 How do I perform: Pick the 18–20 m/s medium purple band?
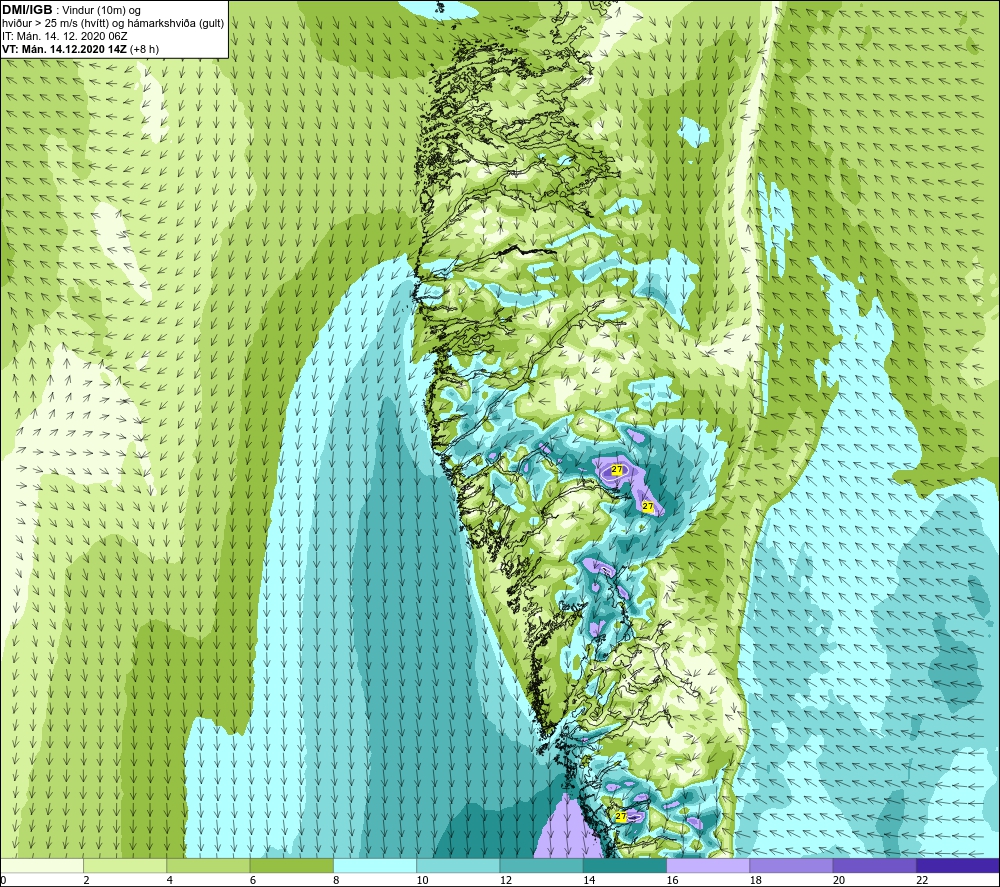(791, 866)
